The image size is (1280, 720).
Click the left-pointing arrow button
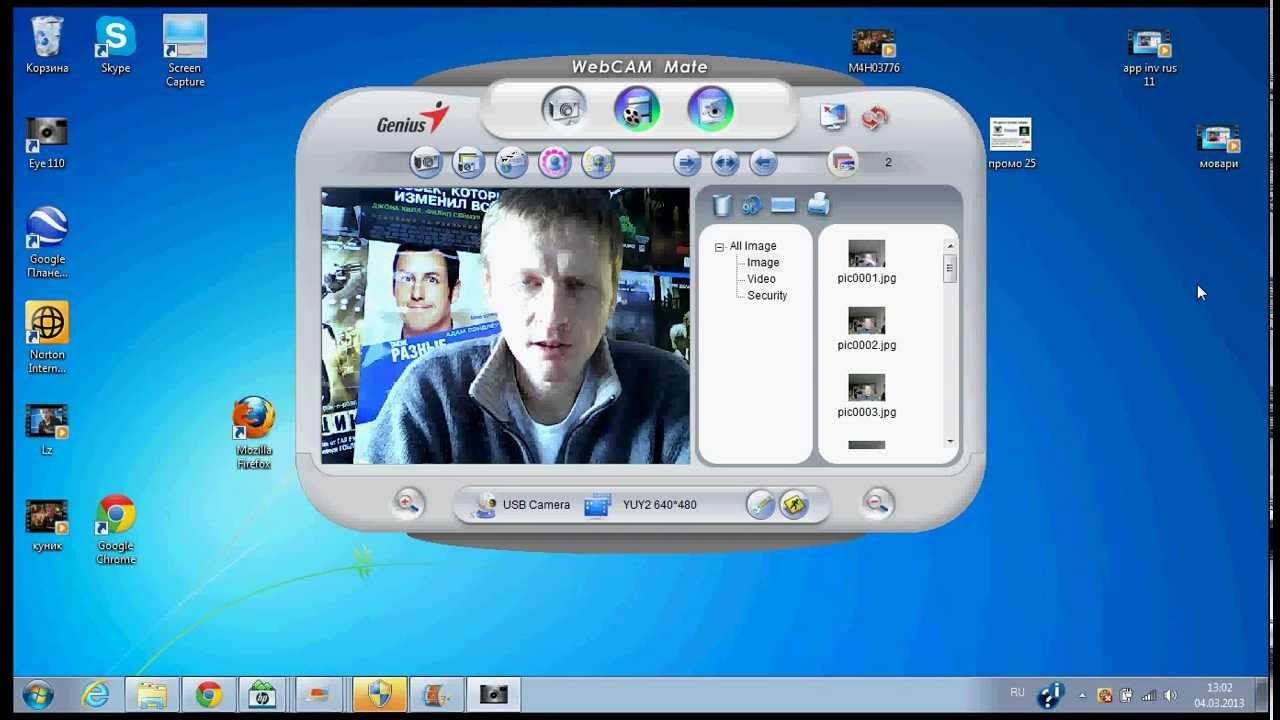(763, 161)
